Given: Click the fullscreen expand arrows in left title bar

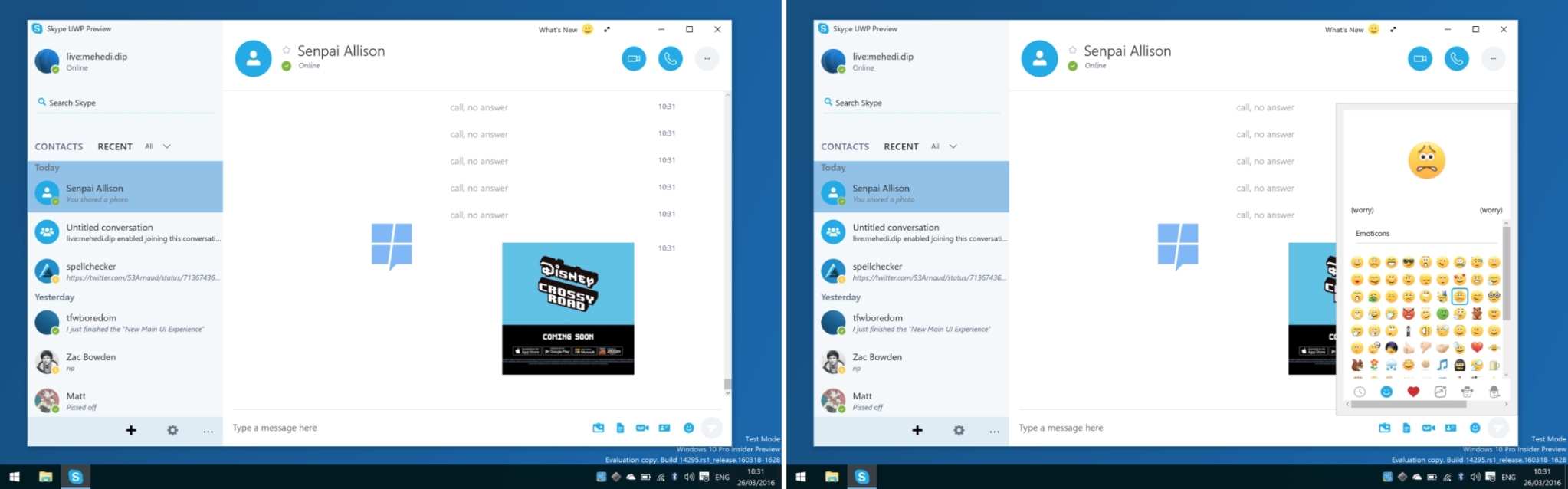Looking at the screenshot, I should 607,29.
